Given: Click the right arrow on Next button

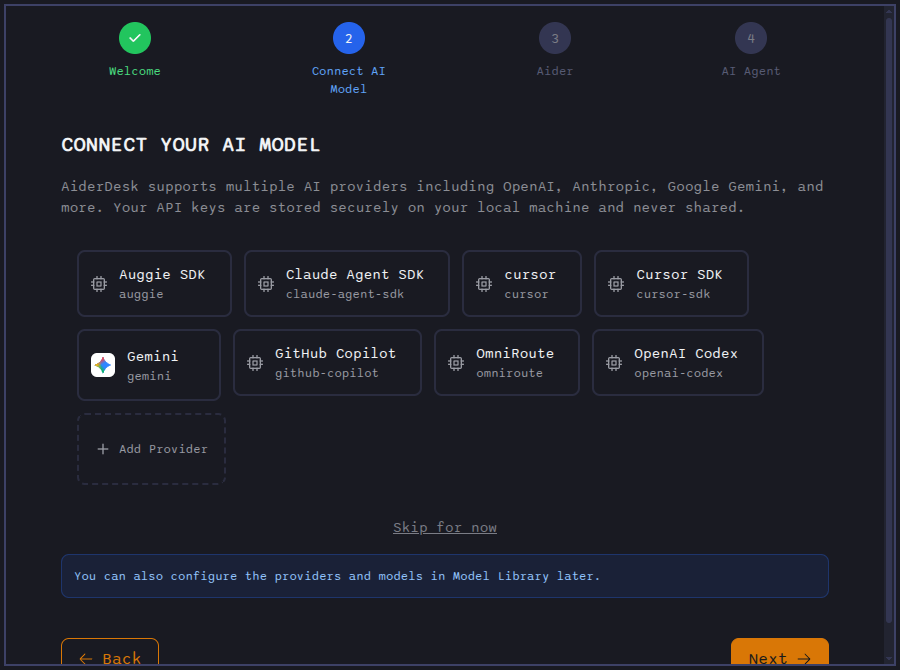Looking at the screenshot, I should tap(804, 659).
